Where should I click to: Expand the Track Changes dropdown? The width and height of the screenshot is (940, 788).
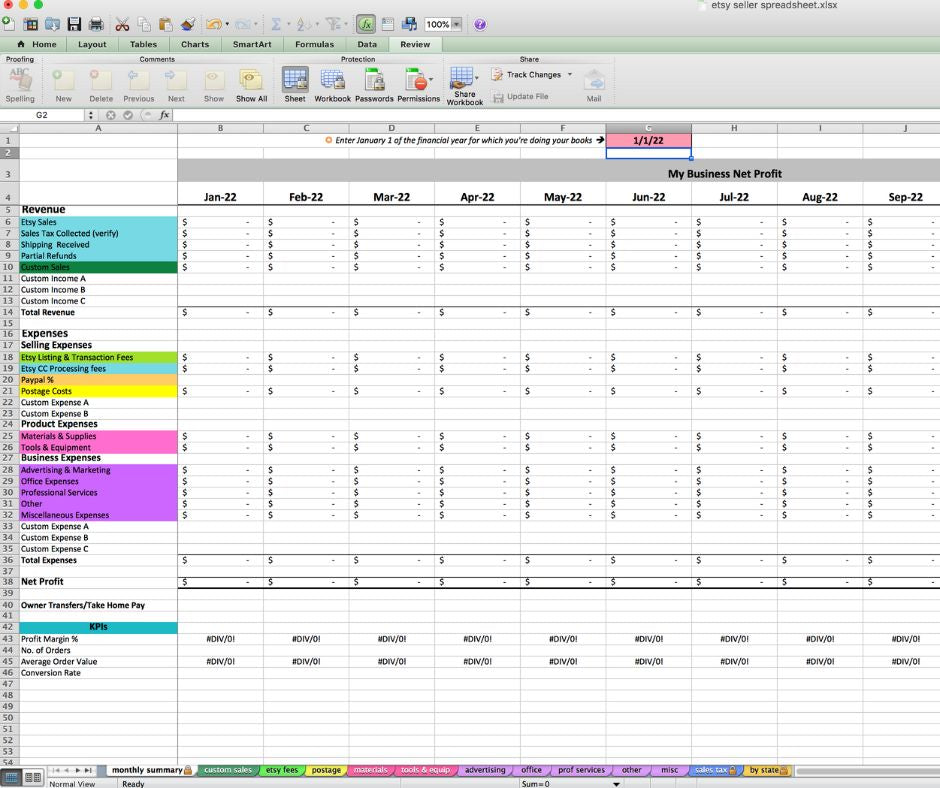click(570, 75)
